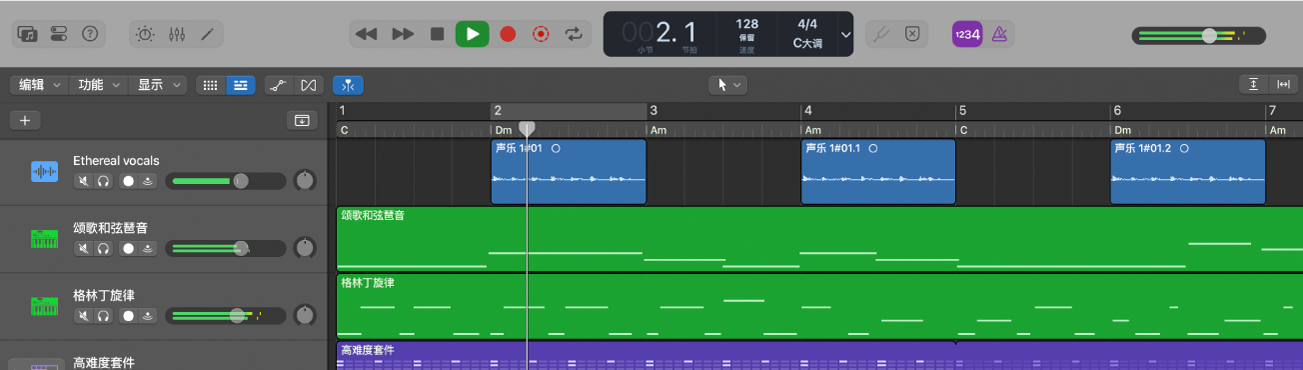Open the Editors pencil button
This screenshot has width=1303, height=370.
point(208,34)
